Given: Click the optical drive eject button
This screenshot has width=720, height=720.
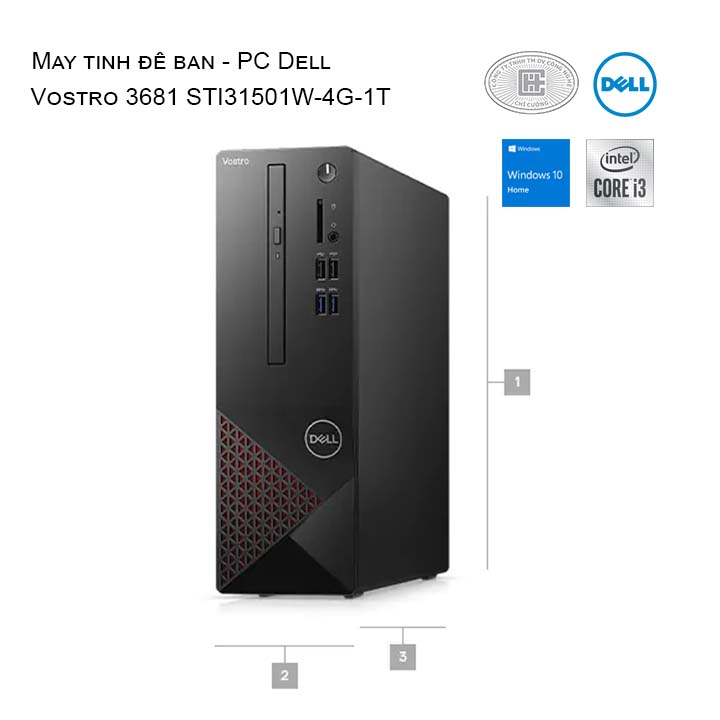Looking at the screenshot, I should pyautogui.click(x=277, y=235).
